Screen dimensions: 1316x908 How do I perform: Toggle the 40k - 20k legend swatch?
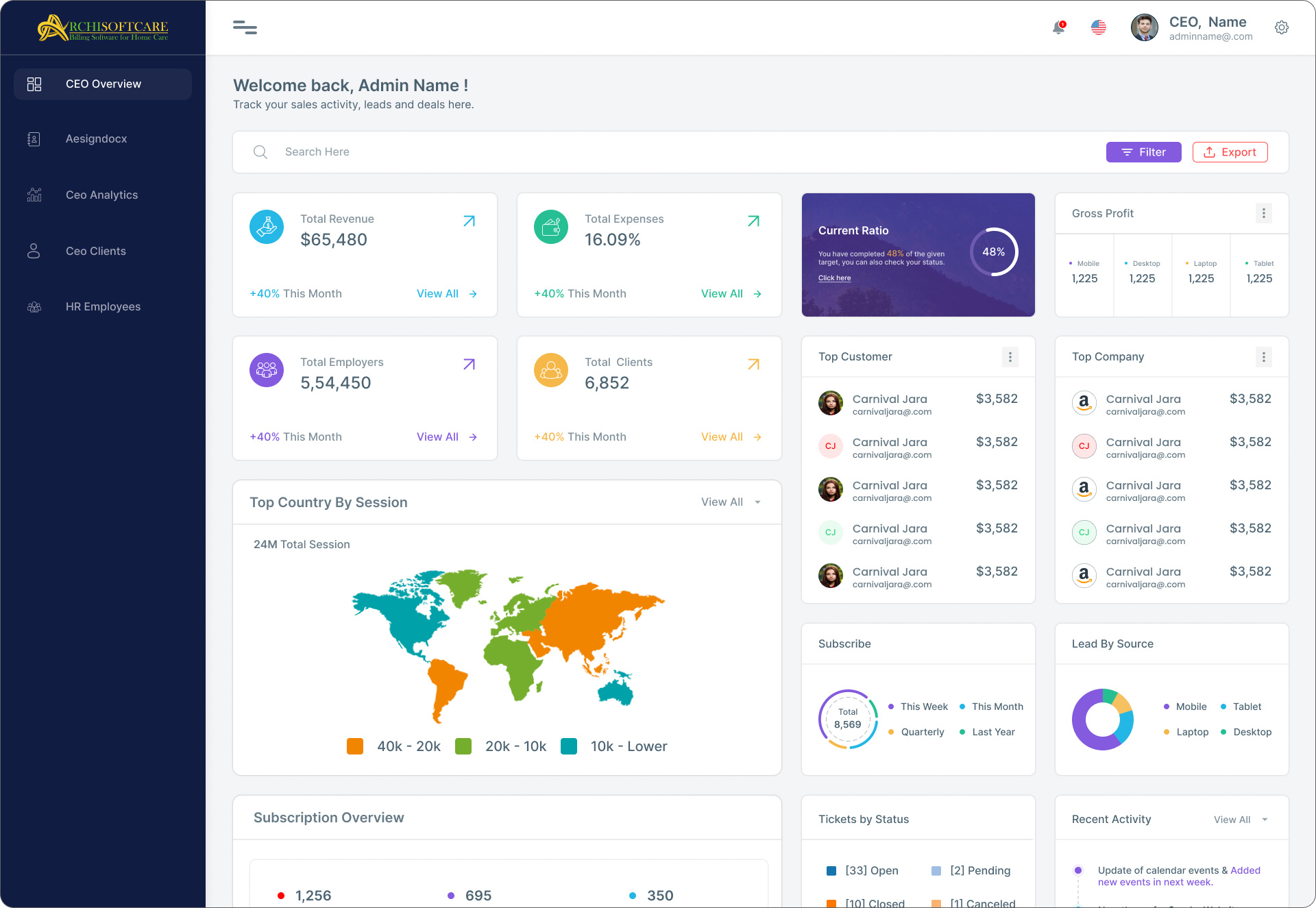[355, 746]
